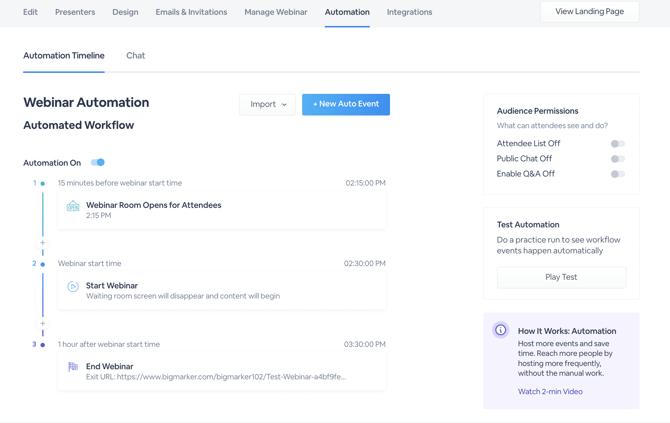Open the Import dropdown
The height and width of the screenshot is (423, 670).
click(x=268, y=104)
